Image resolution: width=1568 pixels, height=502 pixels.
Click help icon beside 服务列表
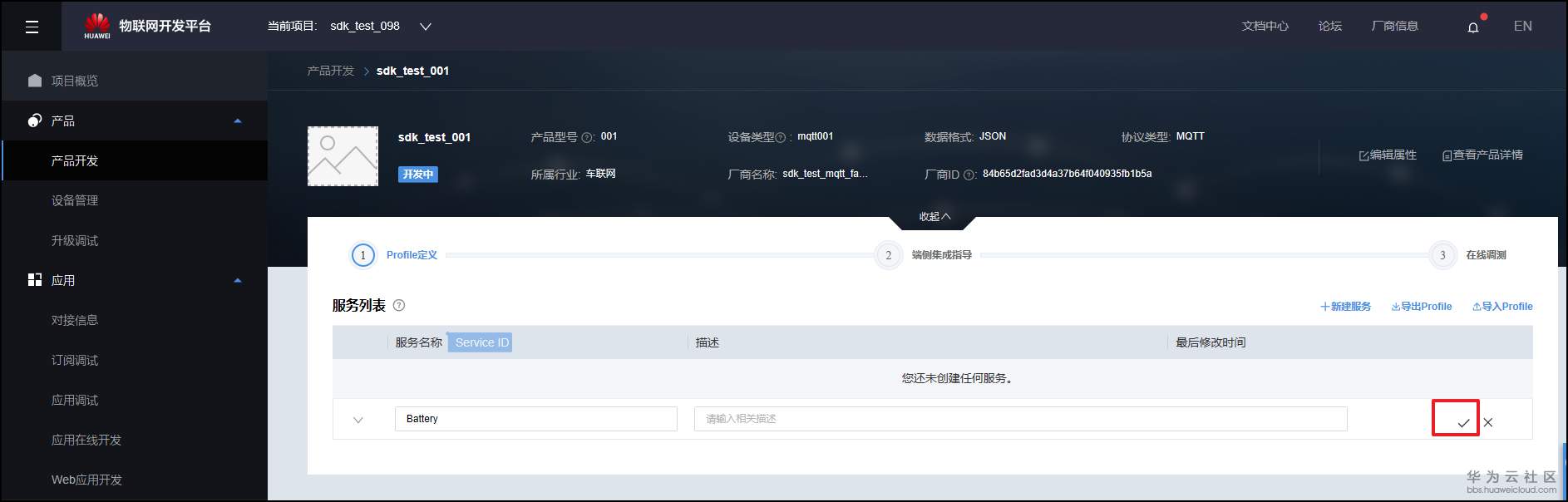click(399, 305)
